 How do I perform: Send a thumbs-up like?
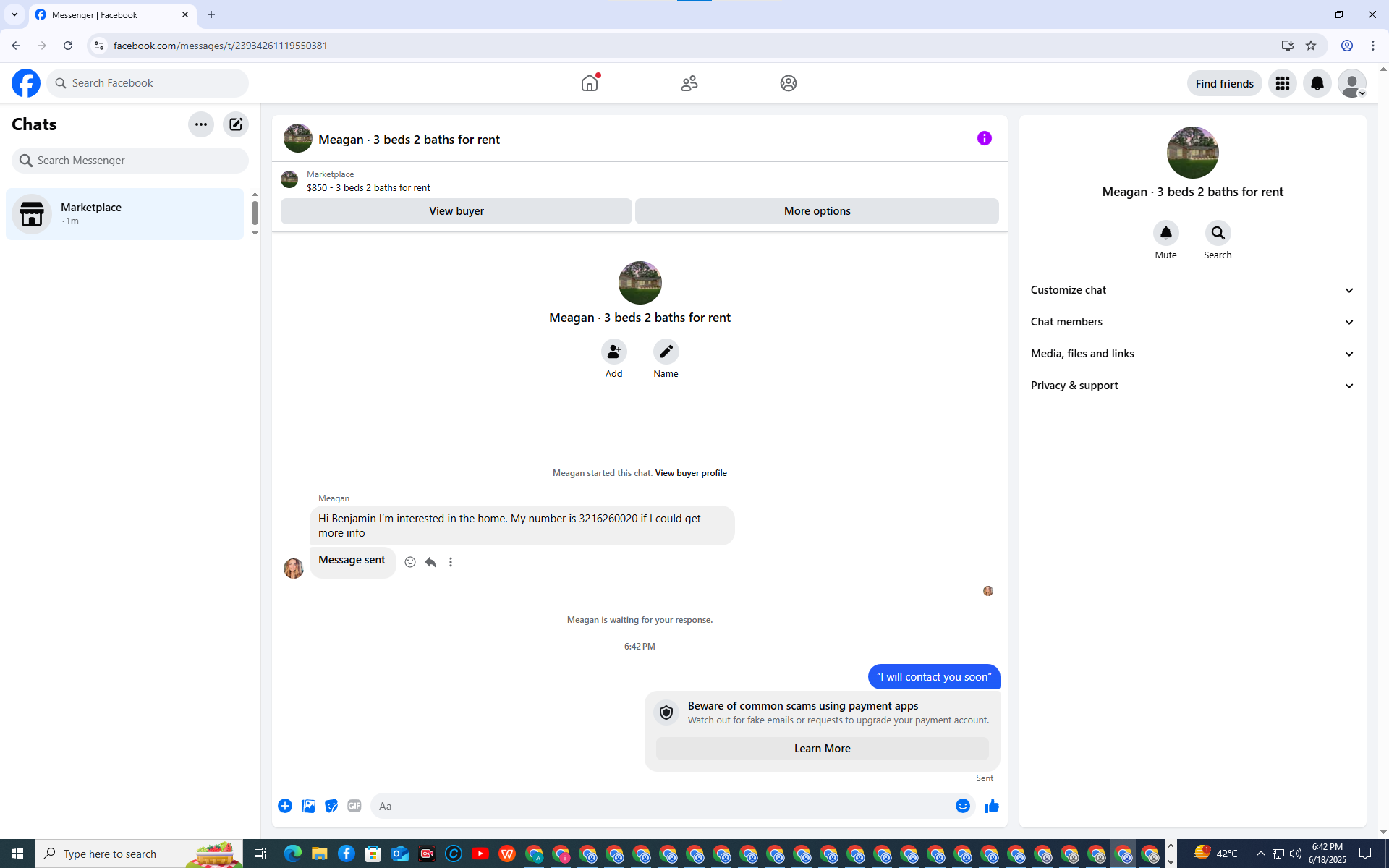992,806
